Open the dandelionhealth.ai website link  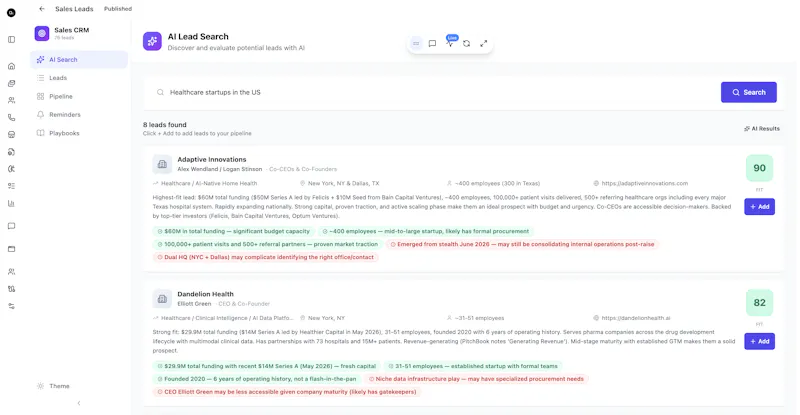pos(636,318)
